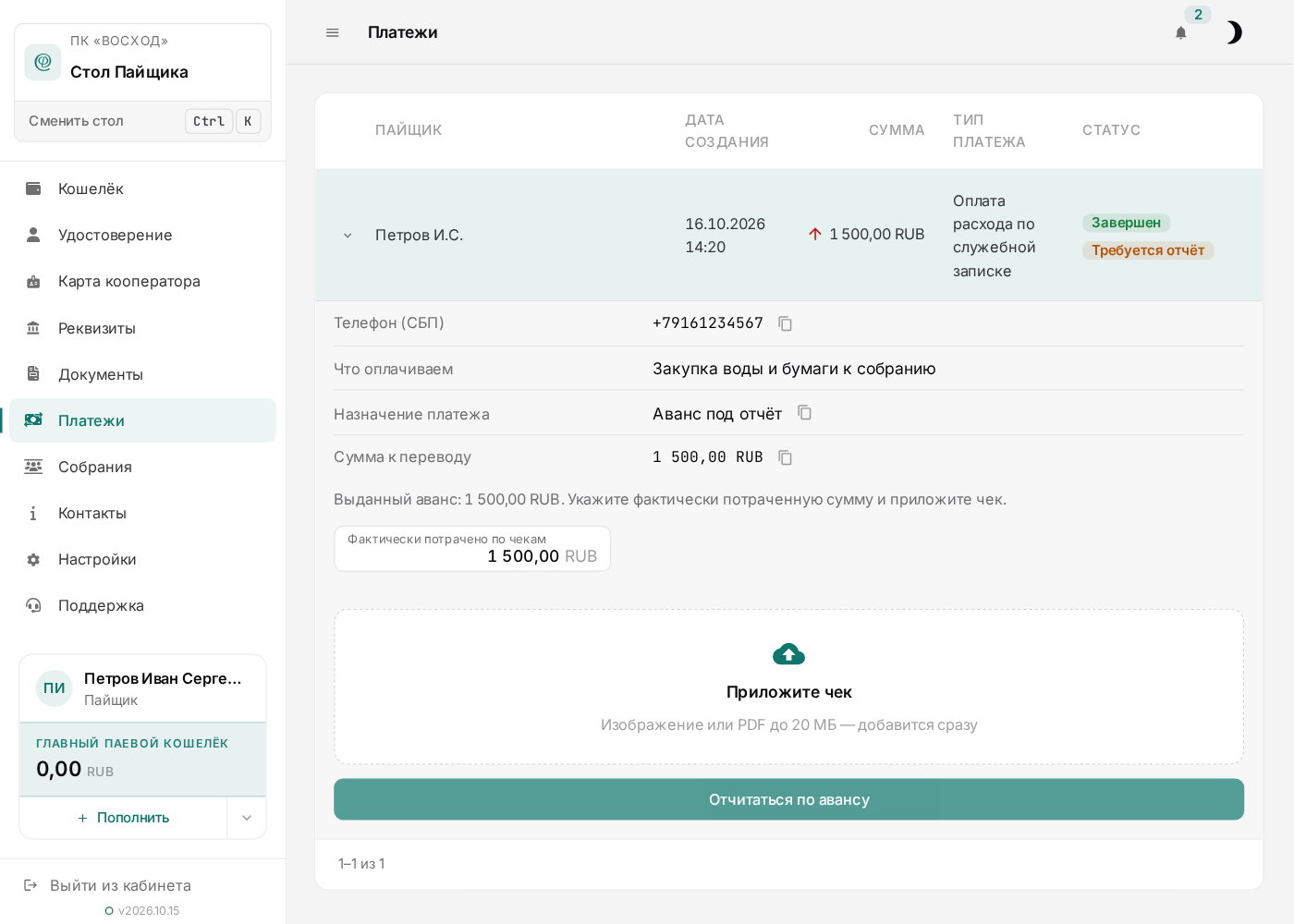Copy the phone number +79161234567
This screenshot has width=1294, height=924.
pos(786,323)
